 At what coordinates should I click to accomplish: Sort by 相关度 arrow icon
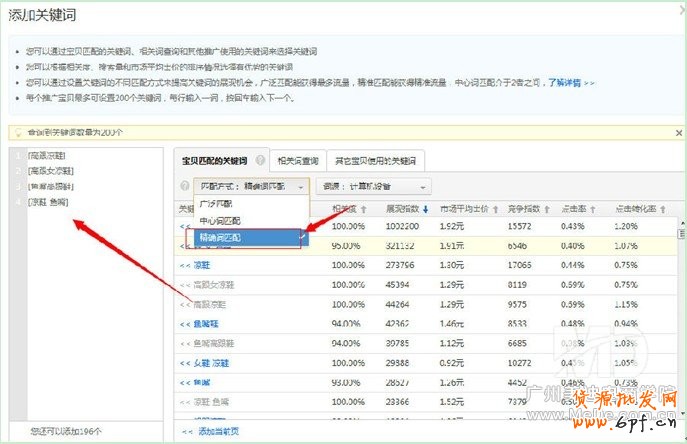click(x=364, y=210)
